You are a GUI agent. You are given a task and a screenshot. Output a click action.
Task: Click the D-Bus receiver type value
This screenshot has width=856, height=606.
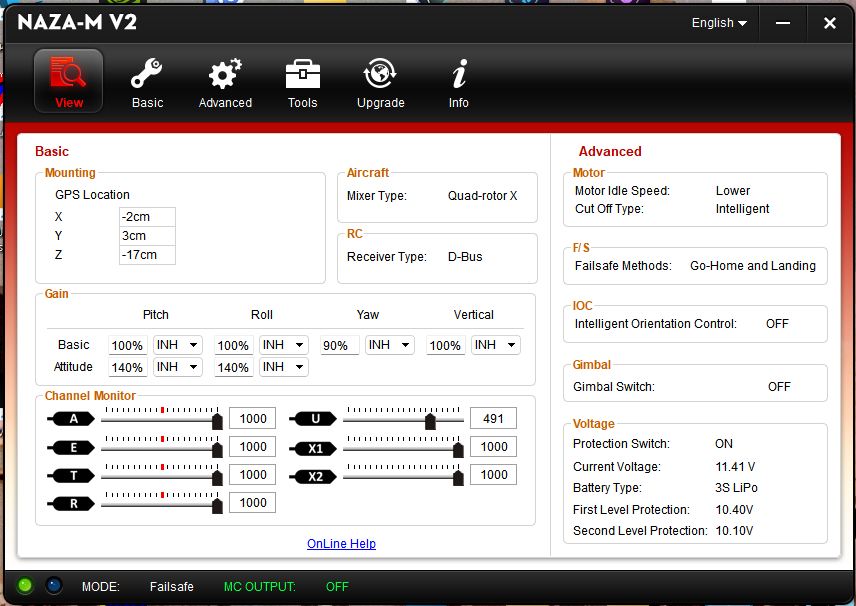click(x=465, y=257)
